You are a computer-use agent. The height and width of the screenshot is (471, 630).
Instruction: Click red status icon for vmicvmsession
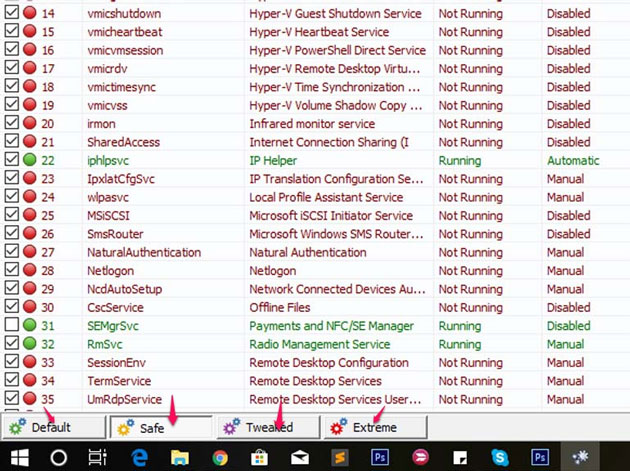(x=29, y=49)
